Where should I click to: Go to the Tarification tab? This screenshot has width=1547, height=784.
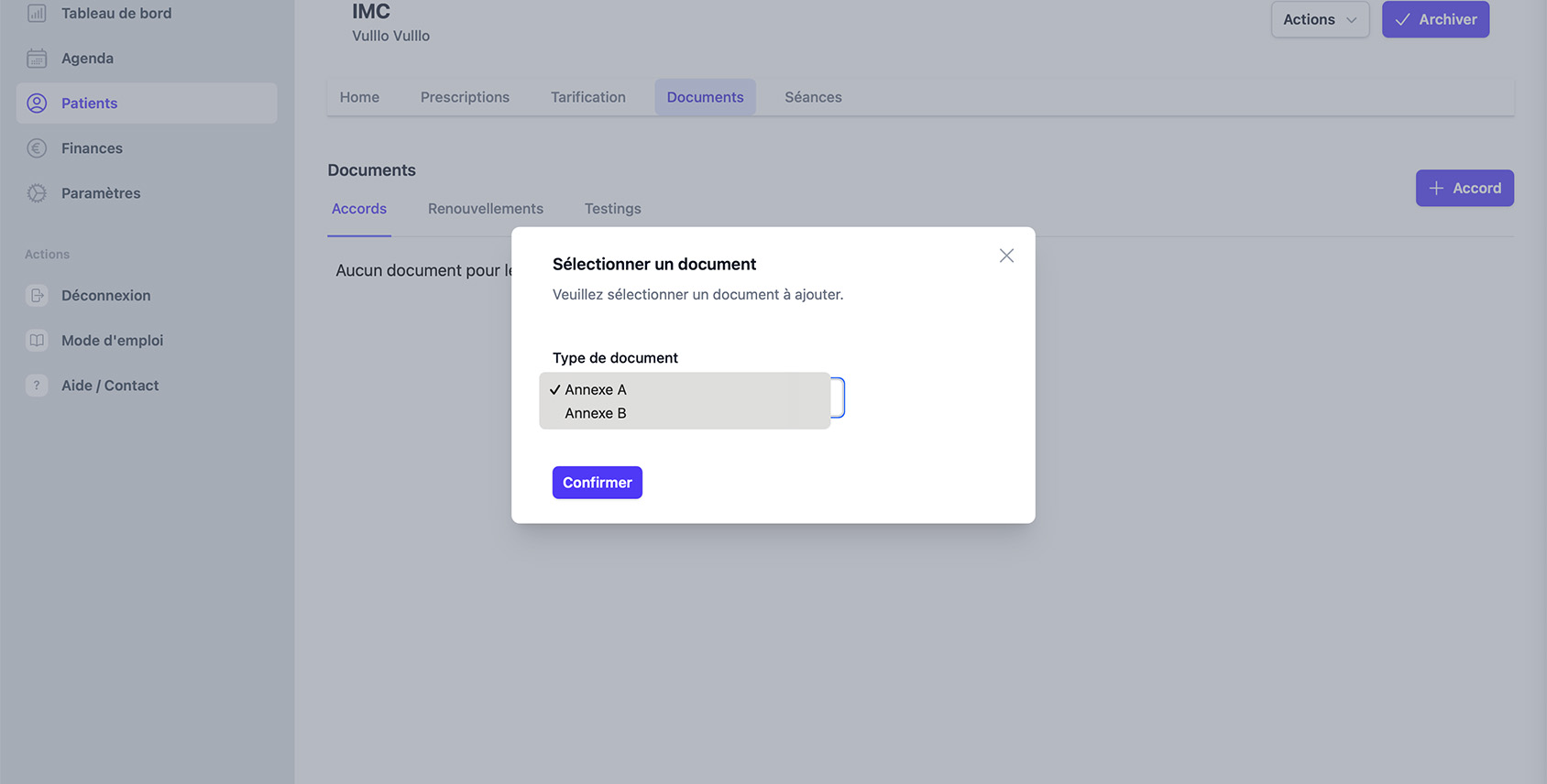pos(588,97)
